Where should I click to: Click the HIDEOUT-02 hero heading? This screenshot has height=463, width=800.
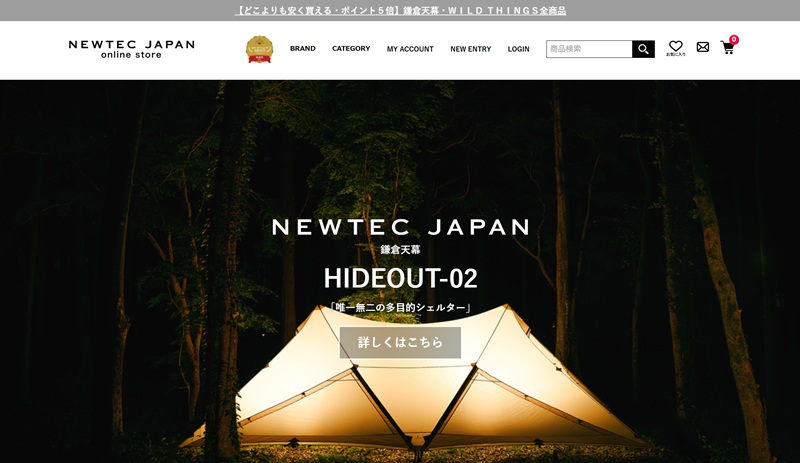(401, 279)
